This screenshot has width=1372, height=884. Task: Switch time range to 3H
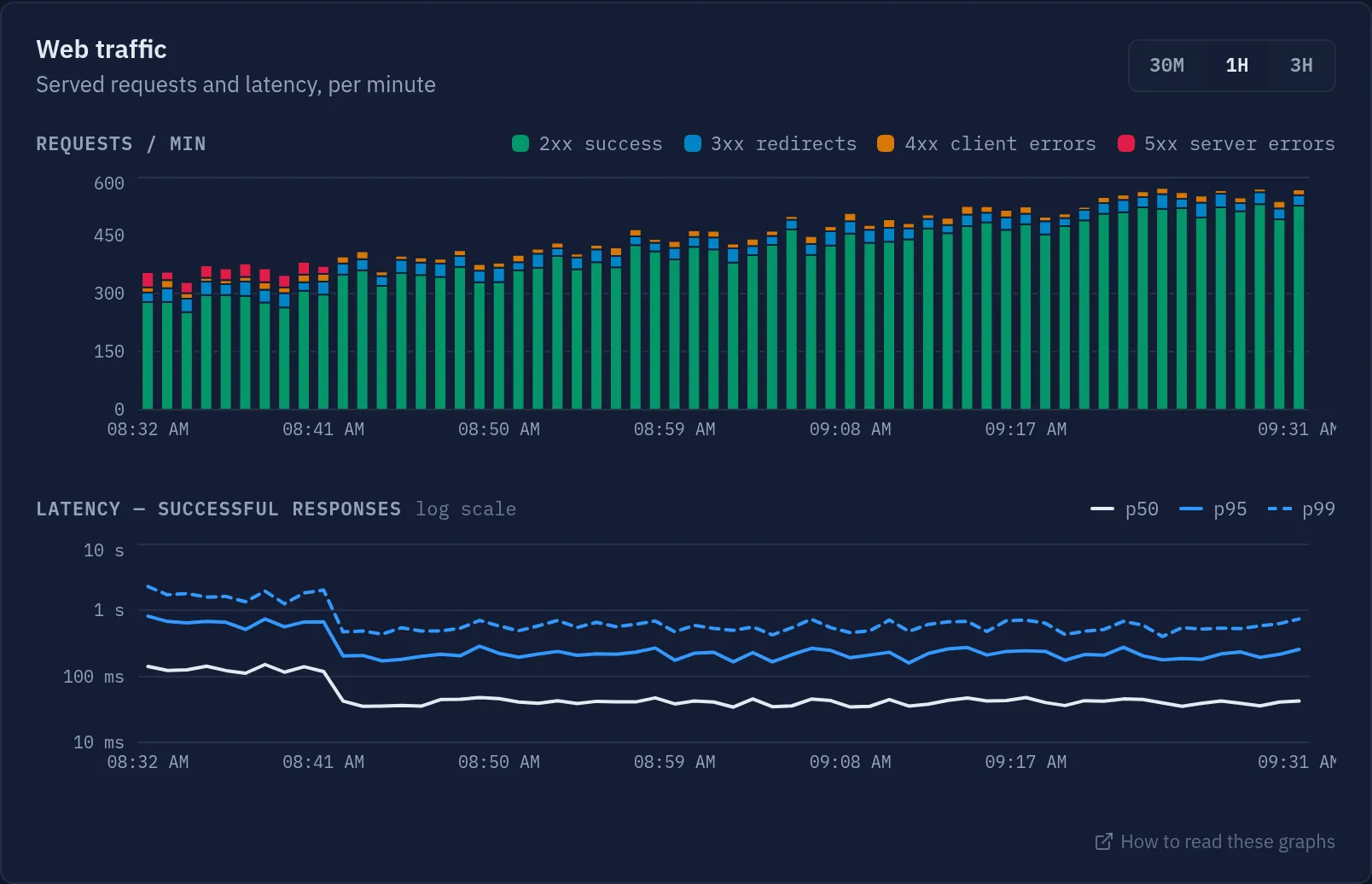(1301, 66)
